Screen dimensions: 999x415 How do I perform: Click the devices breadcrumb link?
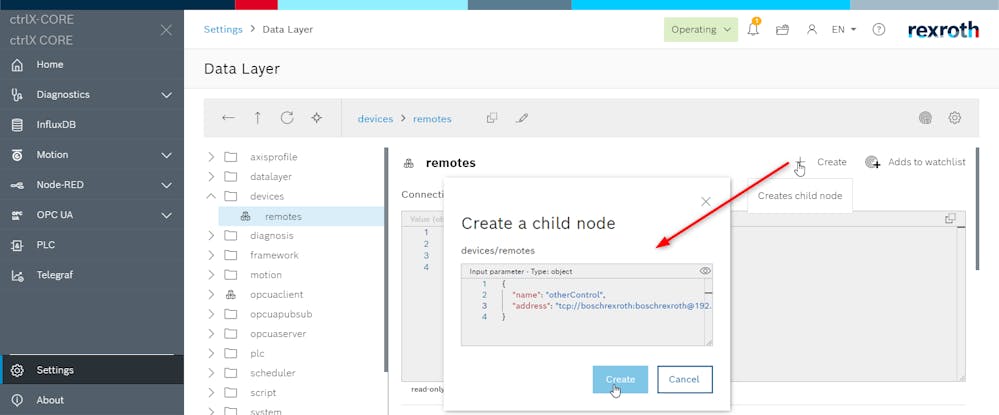[x=375, y=119]
